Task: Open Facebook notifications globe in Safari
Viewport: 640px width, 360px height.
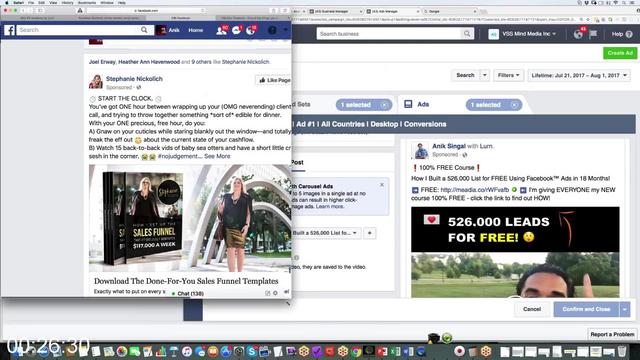Action: [x=251, y=30]
